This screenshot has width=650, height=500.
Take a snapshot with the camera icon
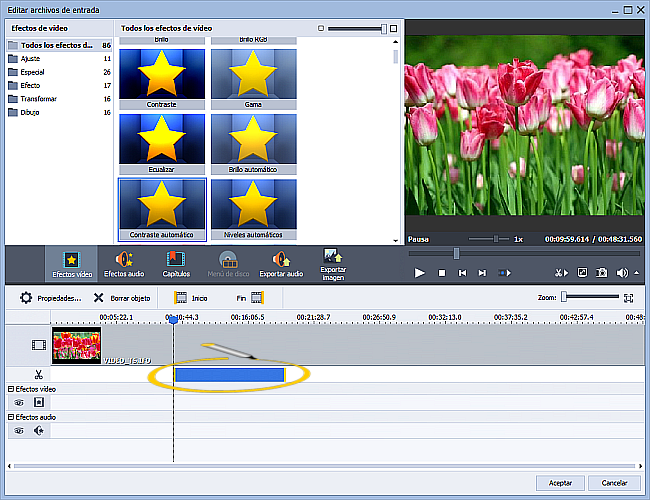(602, 272)
